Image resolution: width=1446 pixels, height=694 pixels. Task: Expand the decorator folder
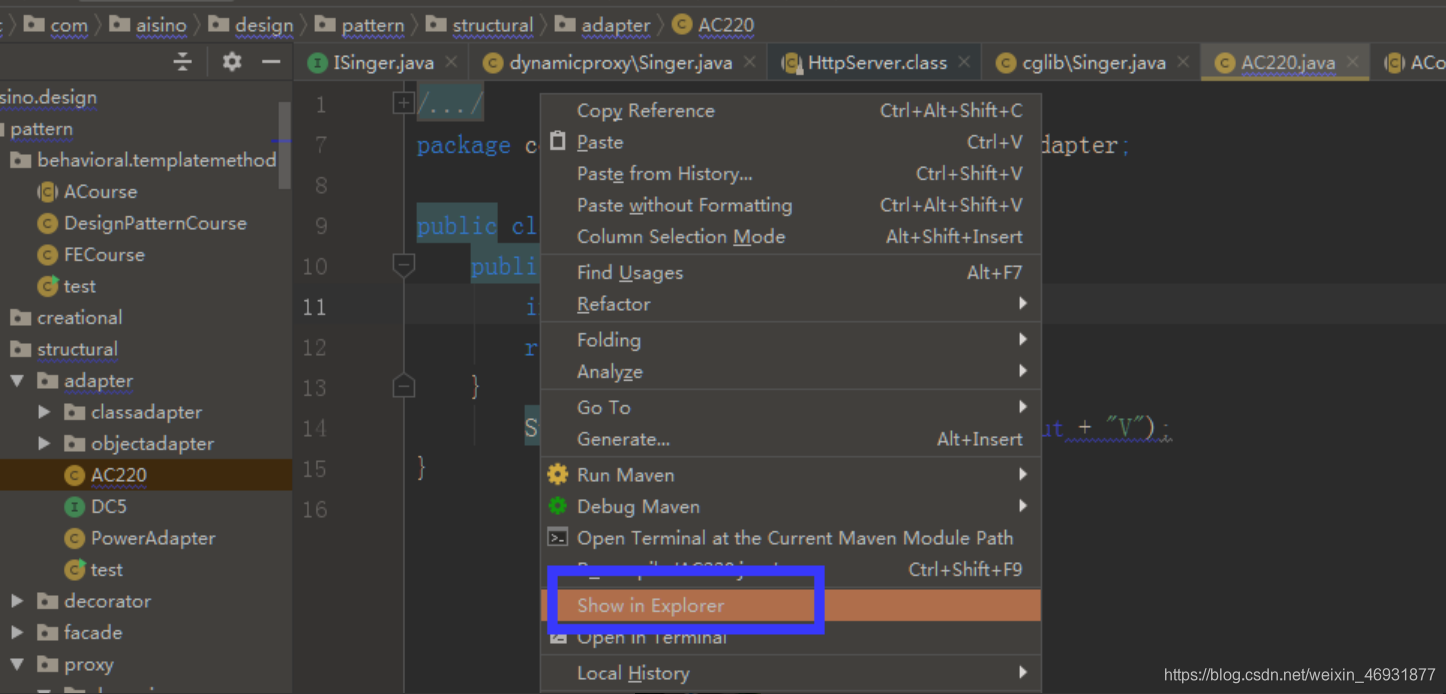tap(17, 601)
